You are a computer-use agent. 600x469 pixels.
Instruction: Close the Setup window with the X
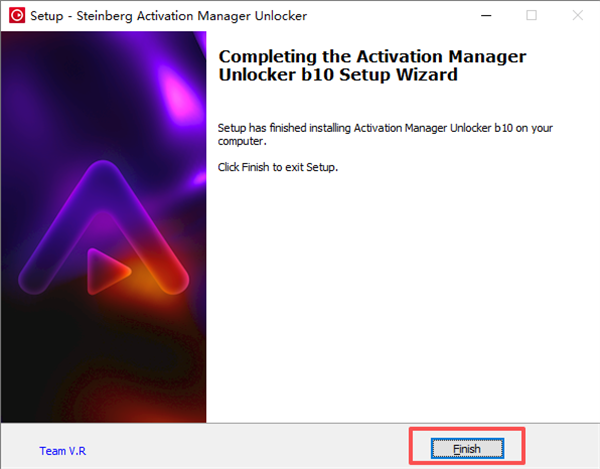(577, 15)
